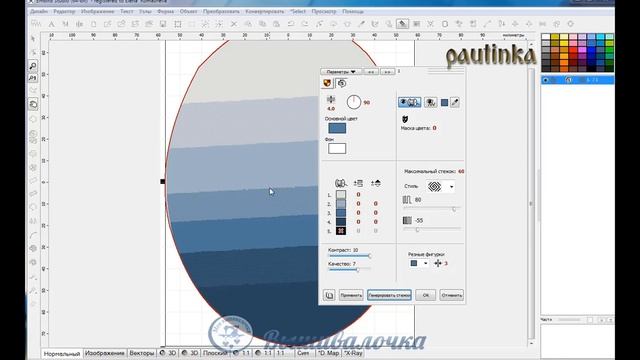Click the cross arrows icon beside value 3
640x360 pixels.
(x=438, y=263)
